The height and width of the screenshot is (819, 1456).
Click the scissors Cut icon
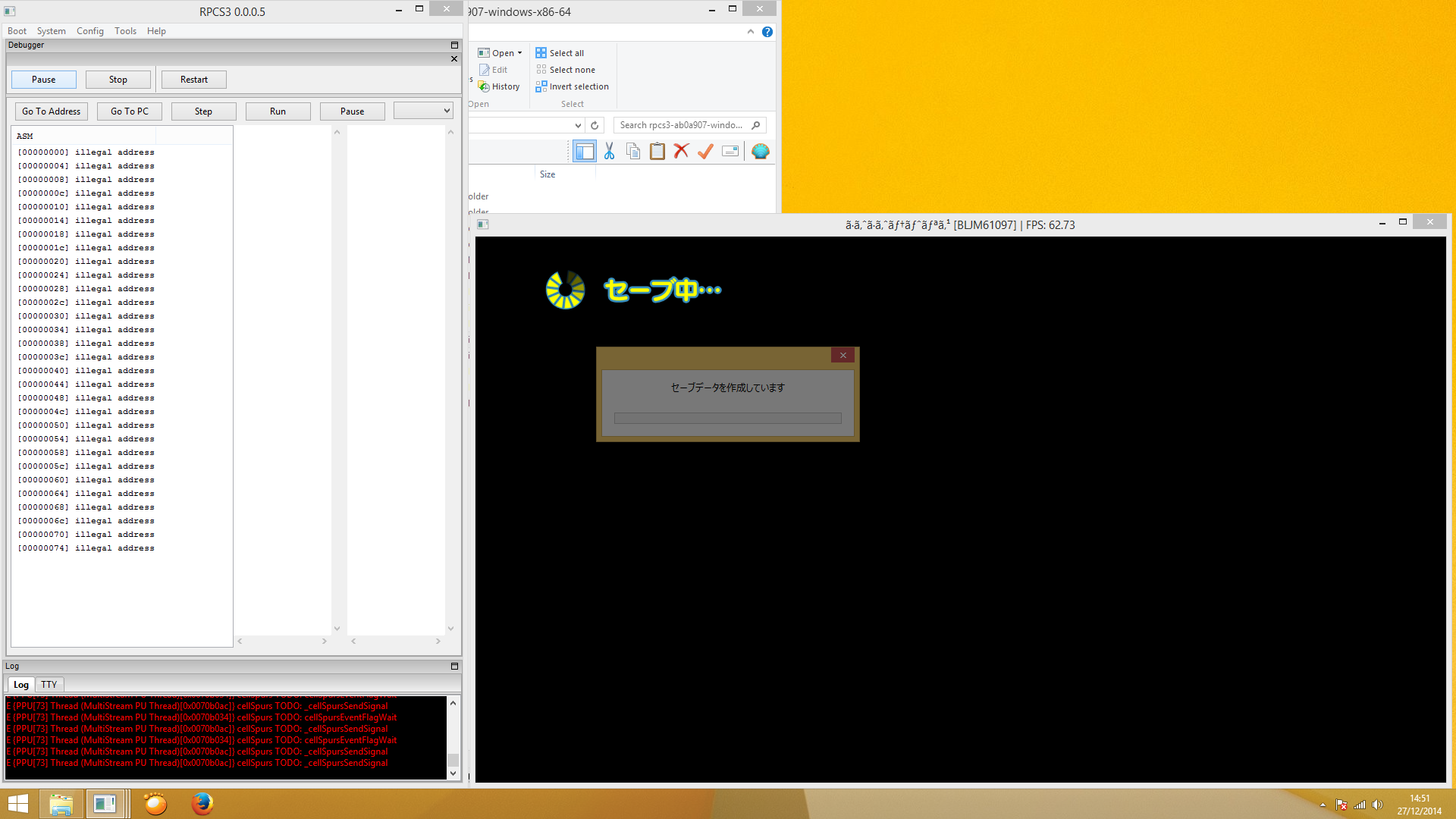coord(609,152)
